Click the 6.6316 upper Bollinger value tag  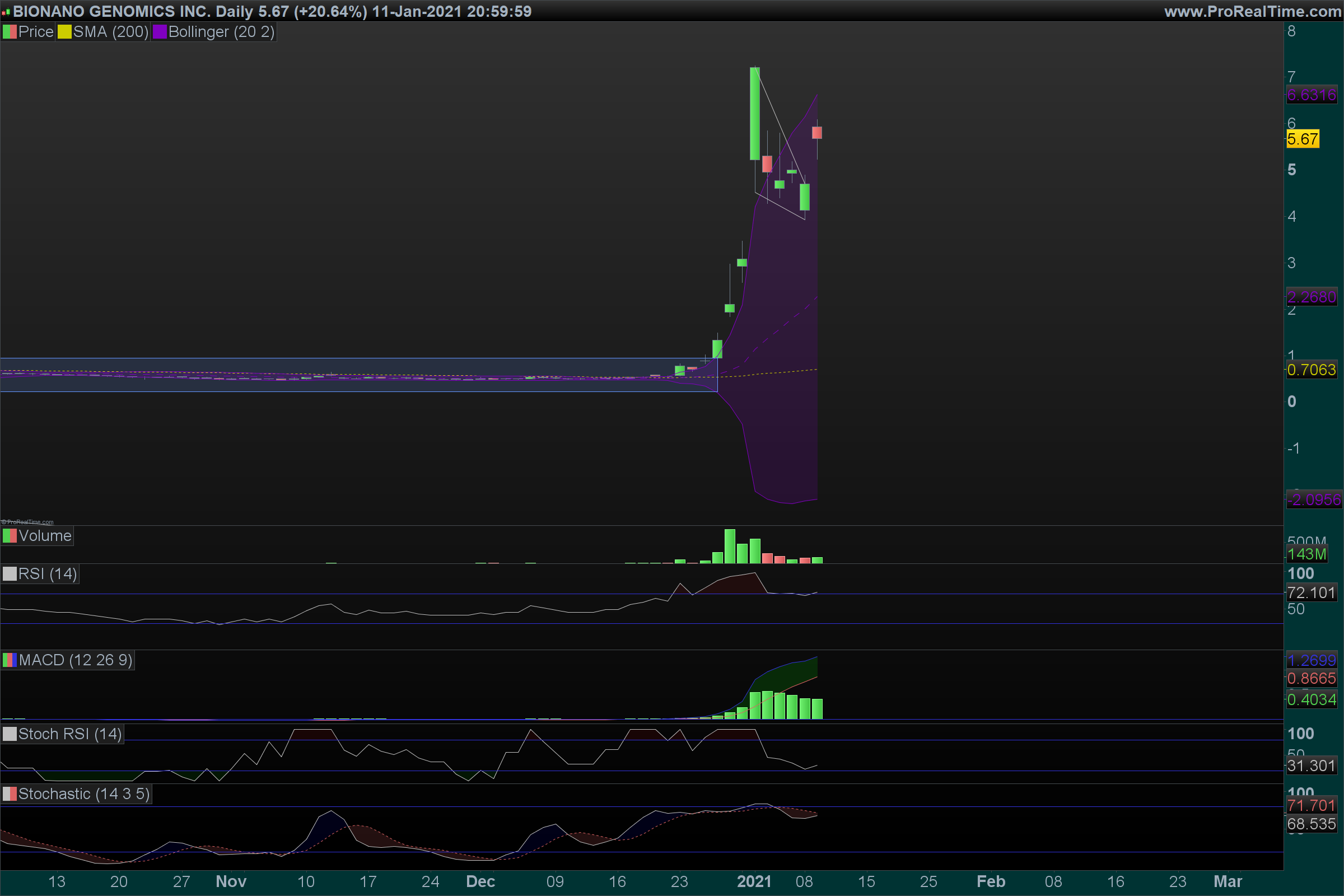pos(1311,95)
